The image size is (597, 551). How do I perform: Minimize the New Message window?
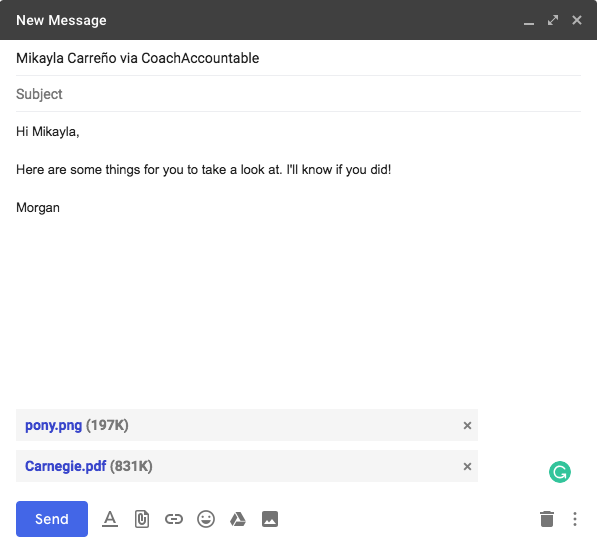(x=528, y=21)
